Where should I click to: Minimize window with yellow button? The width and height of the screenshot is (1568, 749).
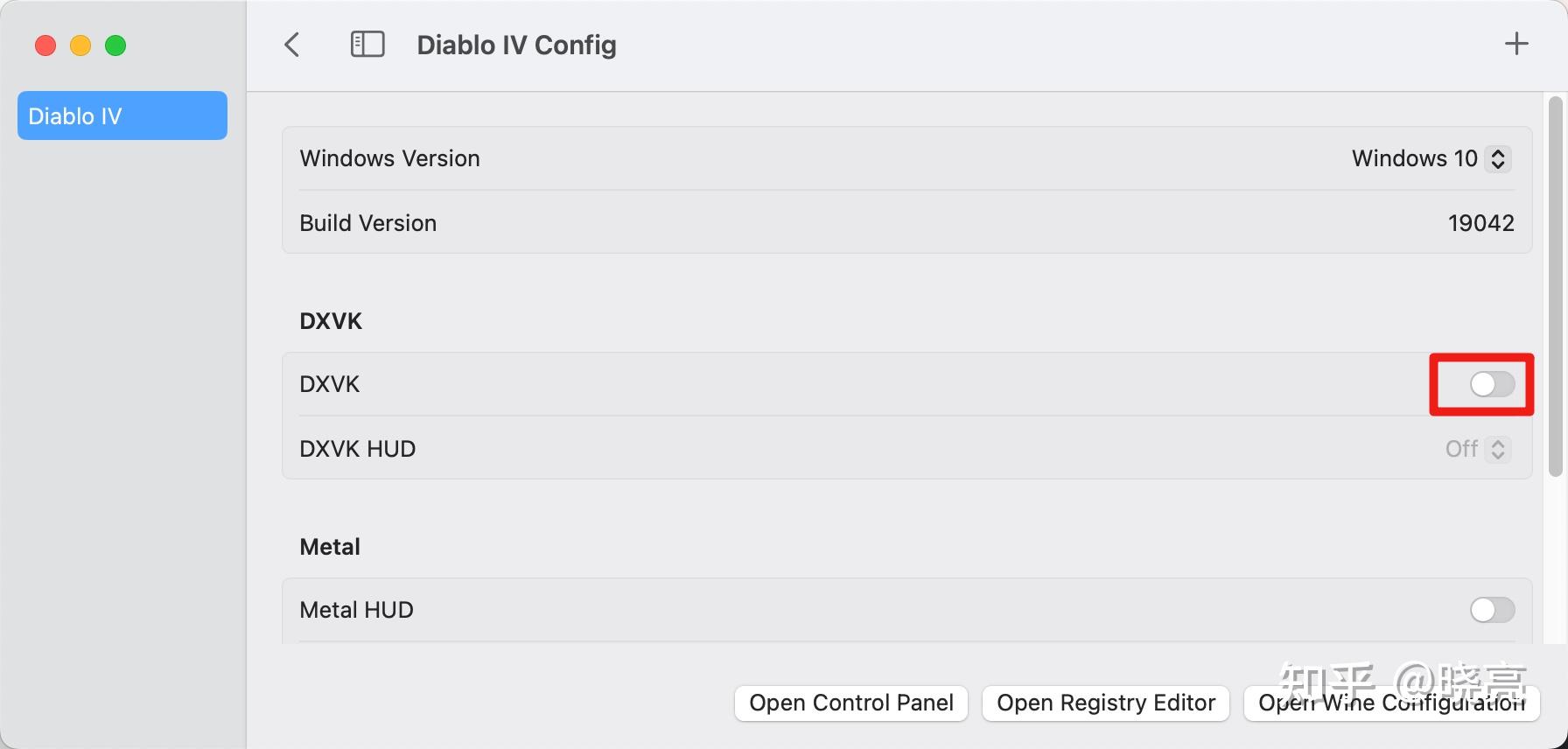point(80,45)
